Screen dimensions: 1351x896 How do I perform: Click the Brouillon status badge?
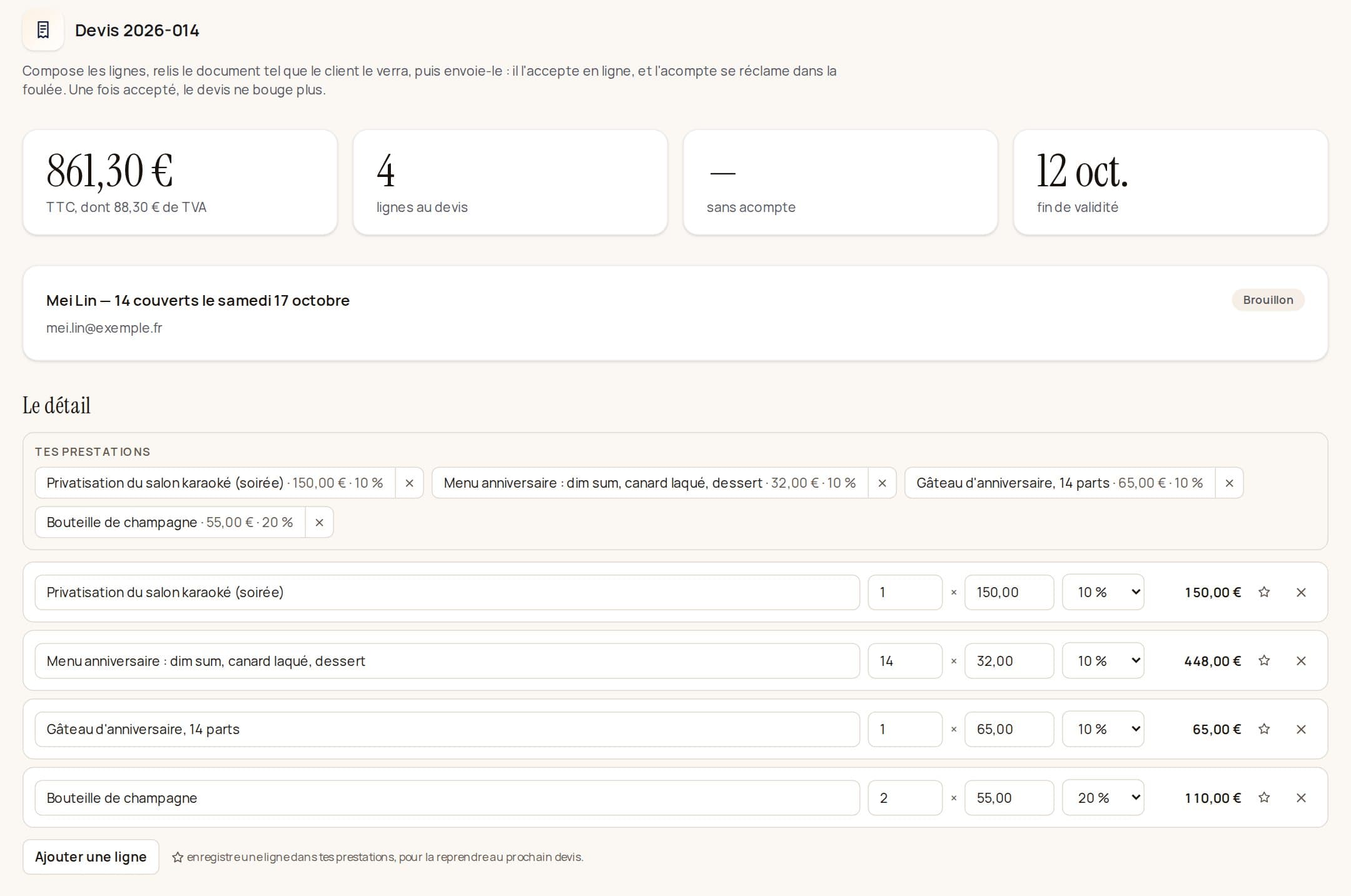1268,300
